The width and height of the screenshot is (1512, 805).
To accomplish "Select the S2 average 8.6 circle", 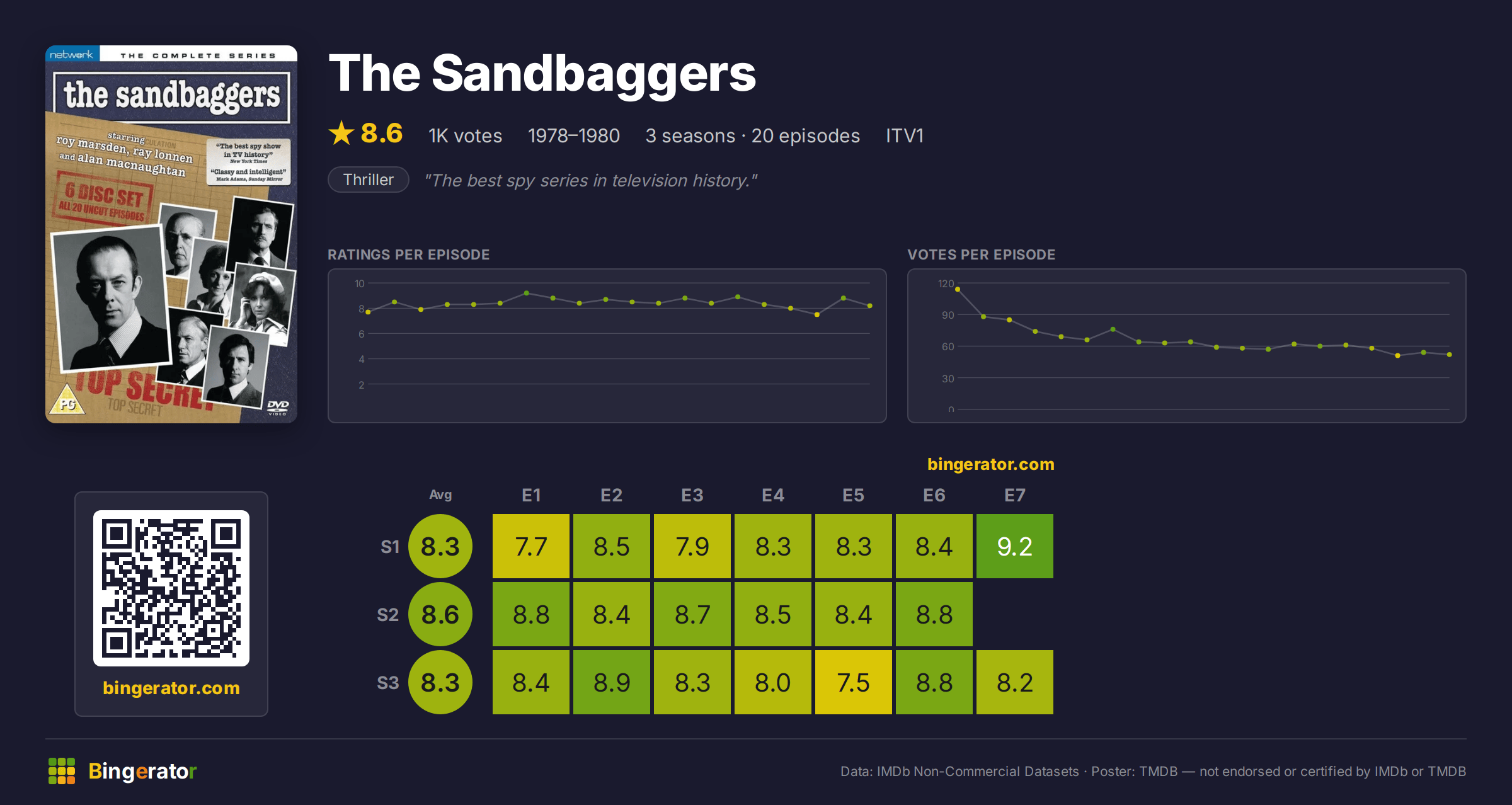I will coord(440,614).
